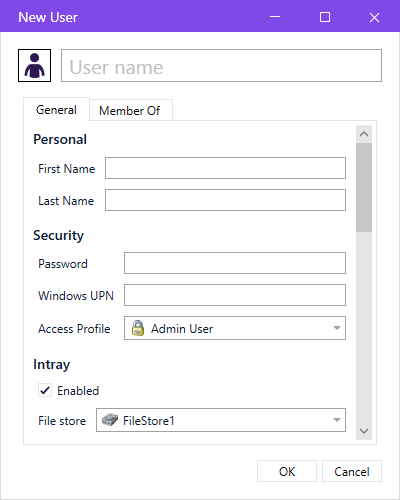Click the Access Profile label
Viewport: 400px width, 500px height.
coord(74,329)
